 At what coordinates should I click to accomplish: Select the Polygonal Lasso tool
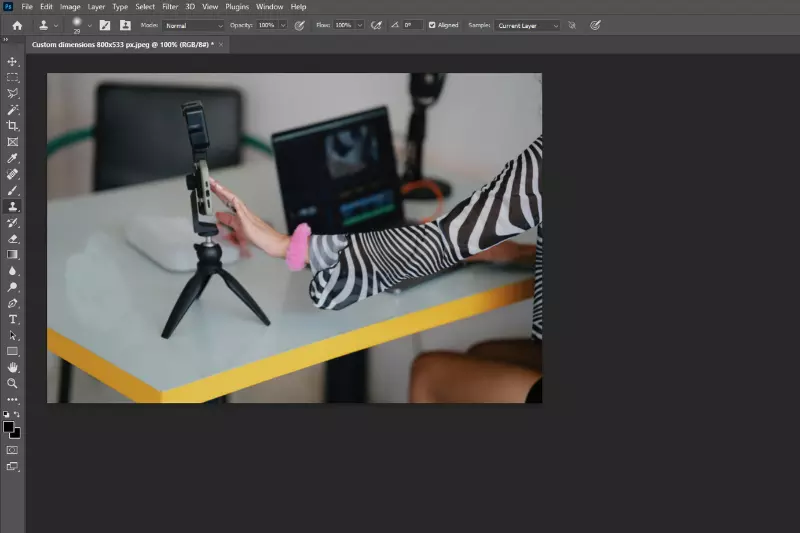(12, 94)
